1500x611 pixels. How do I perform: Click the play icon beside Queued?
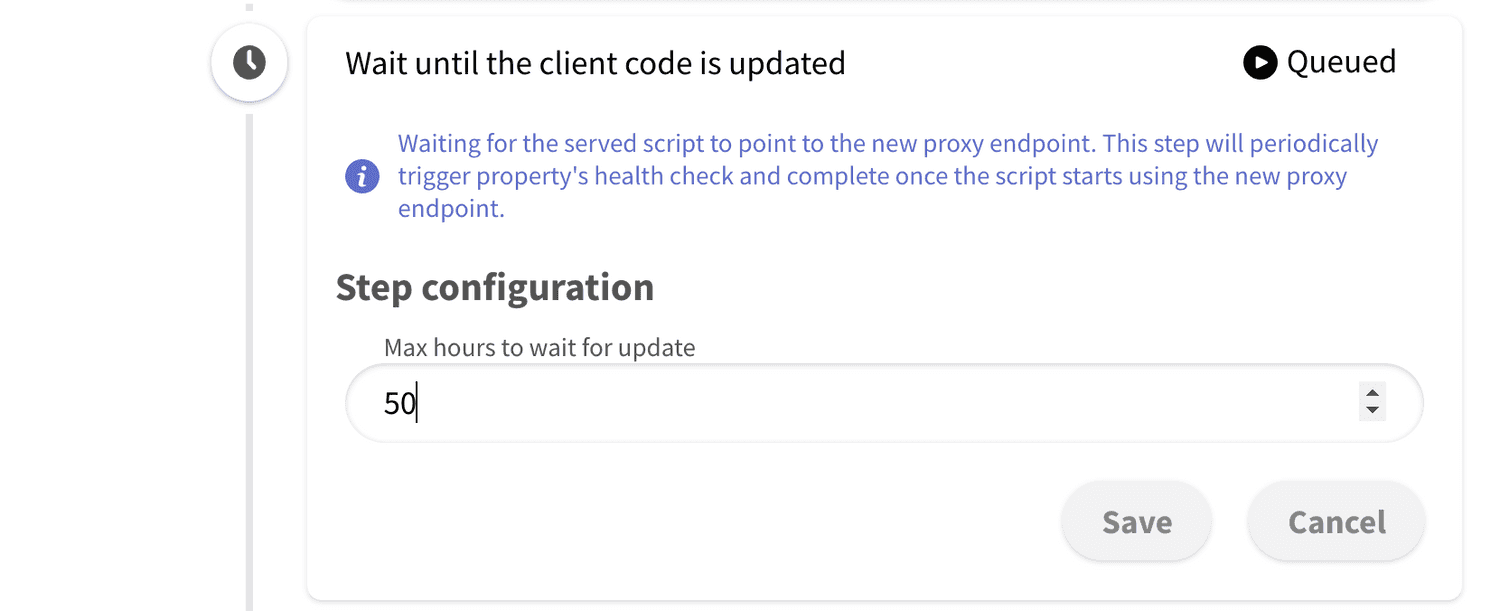pos(1260,63)
